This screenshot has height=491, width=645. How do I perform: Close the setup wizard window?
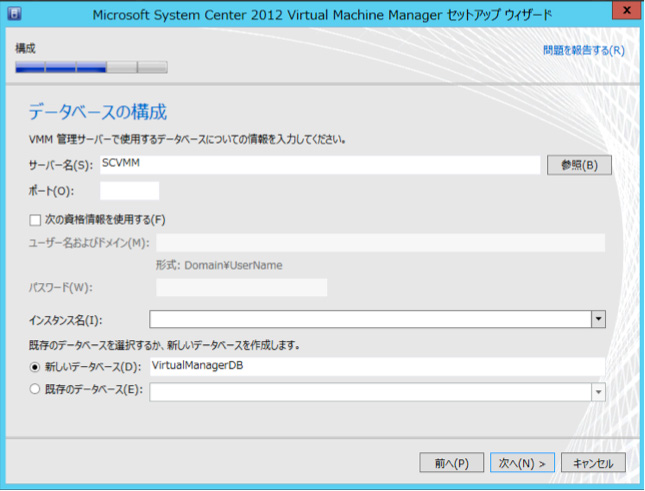point(626,10)
